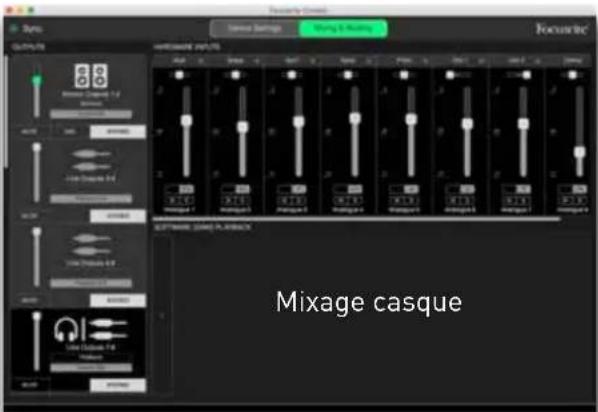Toggle MUTE on Monitor Outputs 1-2
The width and height of the screenshot is (598, 412).
point(29,132)
